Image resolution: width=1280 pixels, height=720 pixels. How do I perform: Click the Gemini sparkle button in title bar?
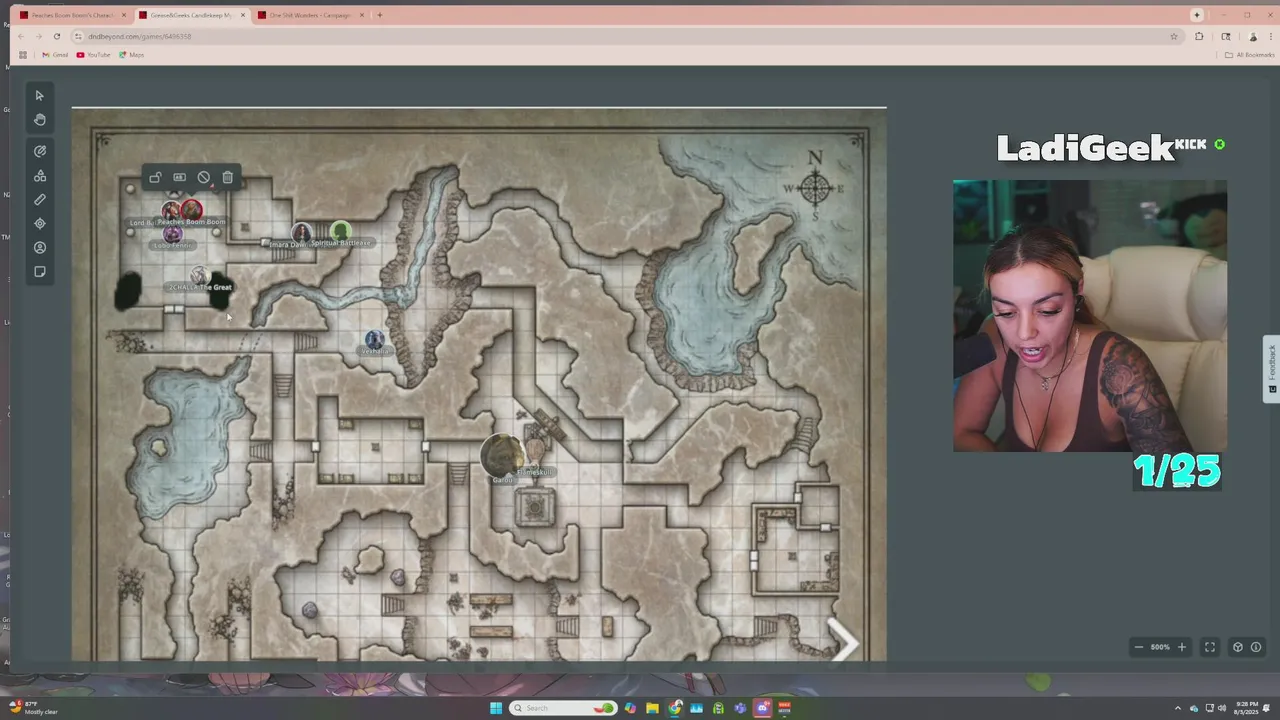coord(1197,15)
